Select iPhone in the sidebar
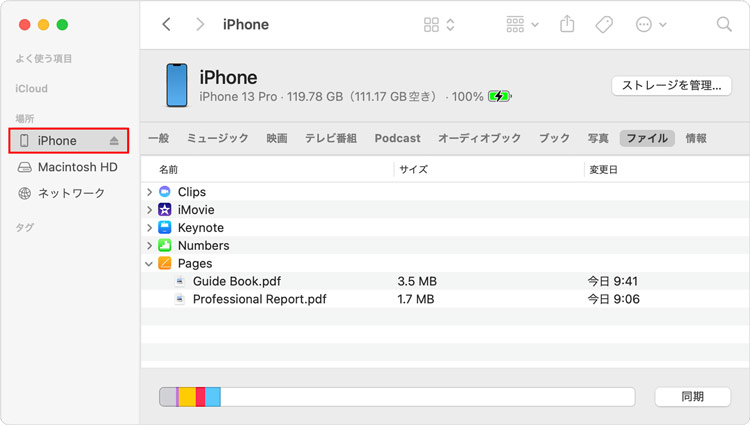The width and height of the screenshot is (750, 425). [68, 141]
